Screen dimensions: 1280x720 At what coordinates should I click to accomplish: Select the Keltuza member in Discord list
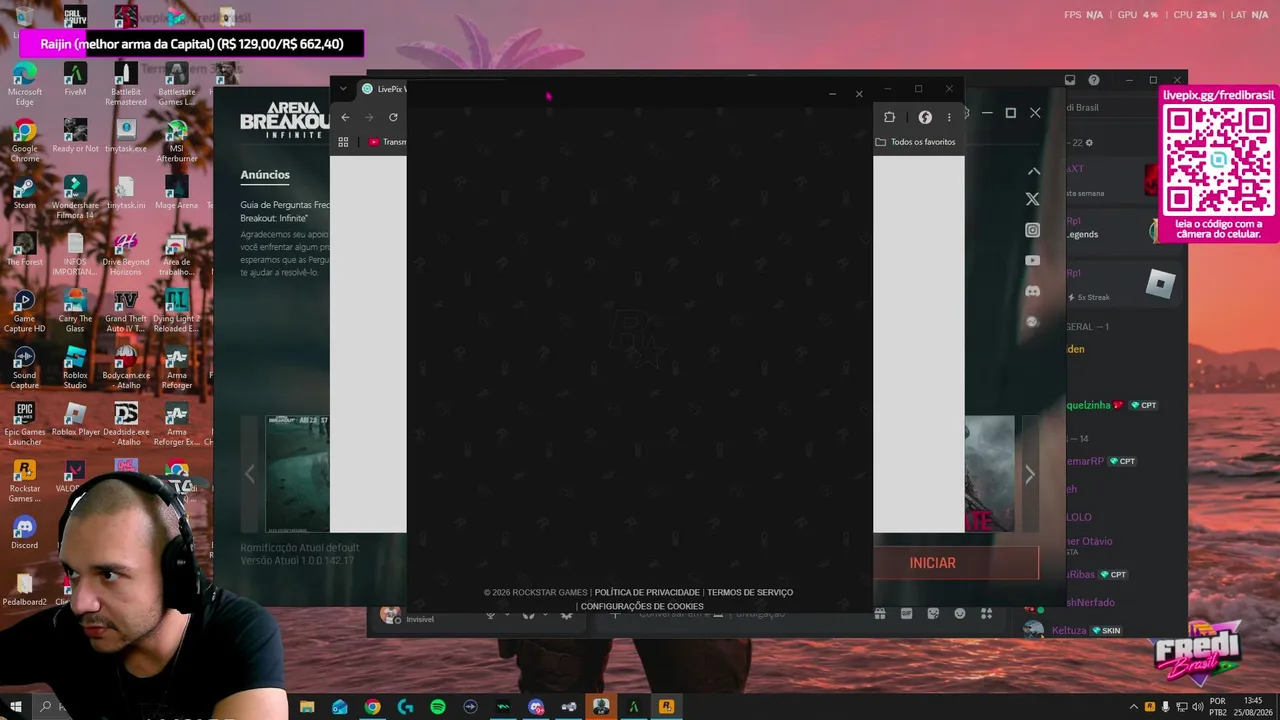tap(1074, 630)
